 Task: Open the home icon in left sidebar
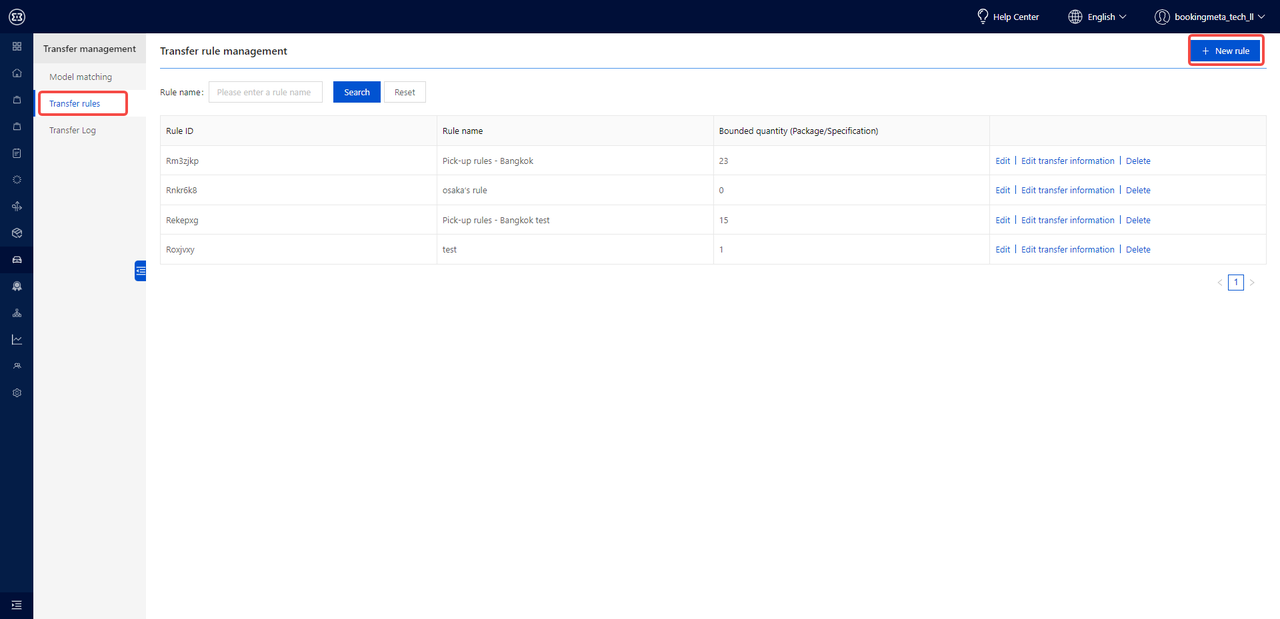pyautogui.click(x=16, y=73)
